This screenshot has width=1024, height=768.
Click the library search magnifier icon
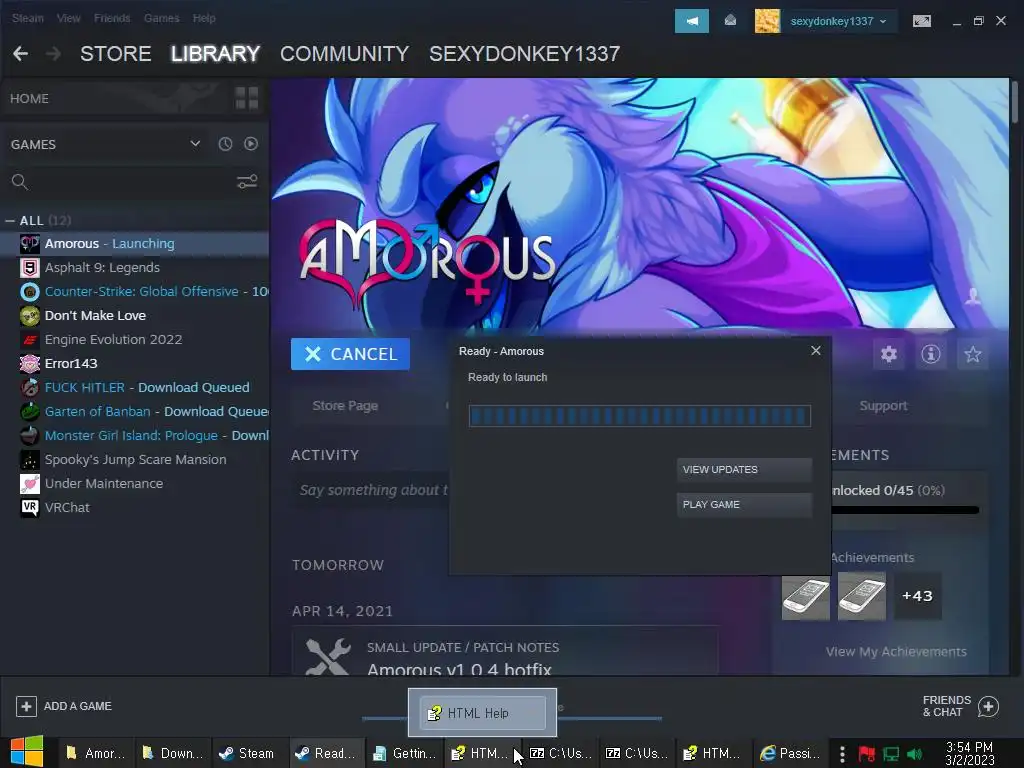coord(20,182)
